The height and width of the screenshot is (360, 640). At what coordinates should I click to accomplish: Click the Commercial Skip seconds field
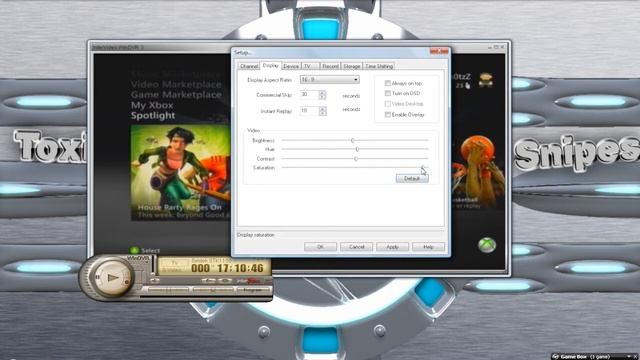pos(309,95)
